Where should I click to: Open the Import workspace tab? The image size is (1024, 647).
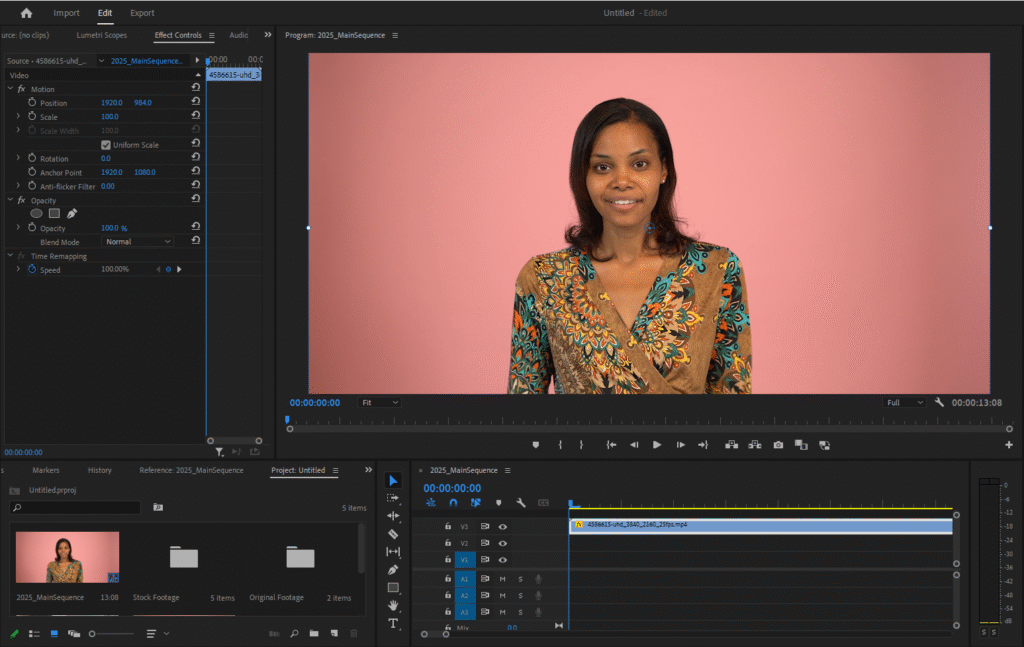67,13
